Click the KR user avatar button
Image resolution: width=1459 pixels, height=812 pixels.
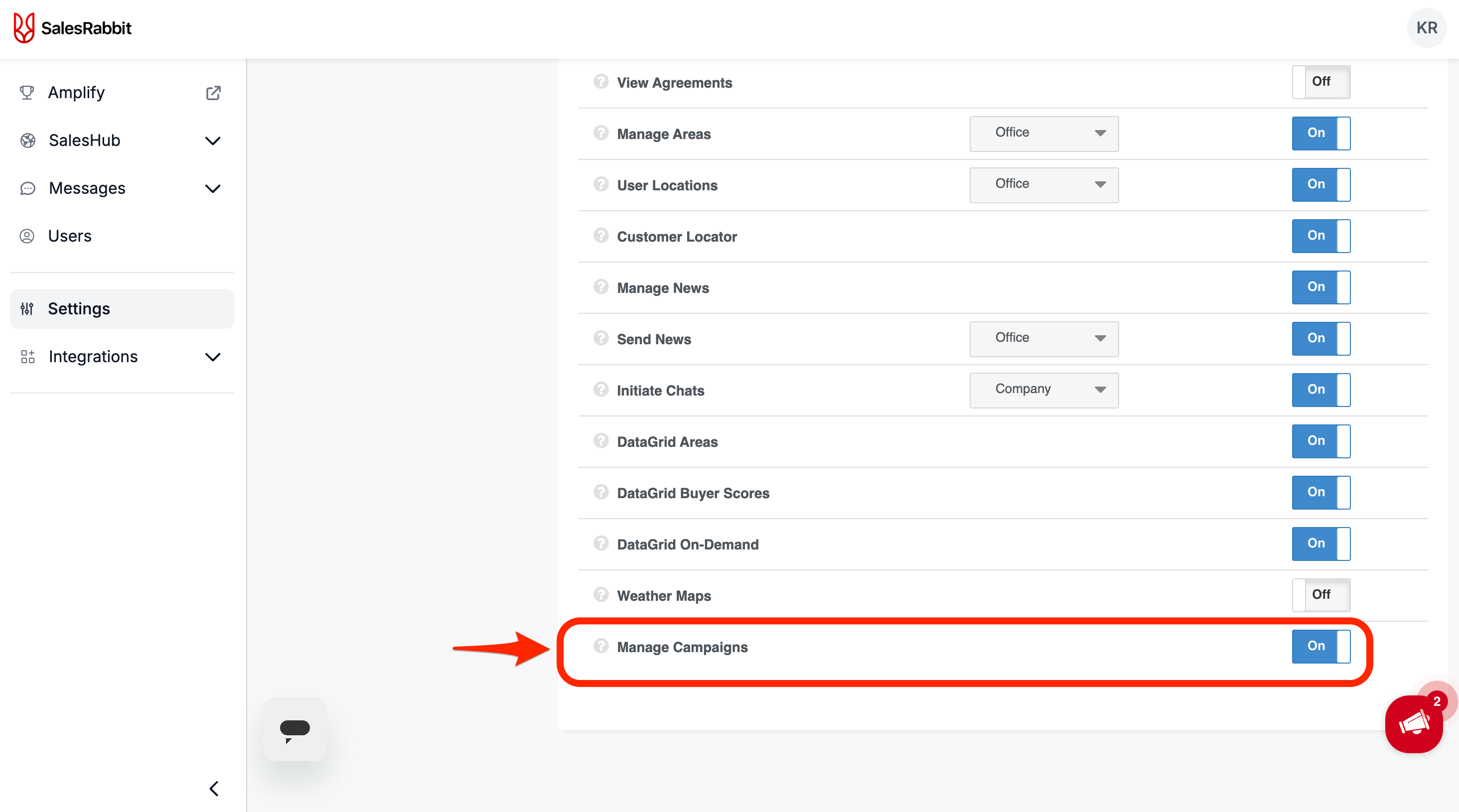[x=1426, y=28]
